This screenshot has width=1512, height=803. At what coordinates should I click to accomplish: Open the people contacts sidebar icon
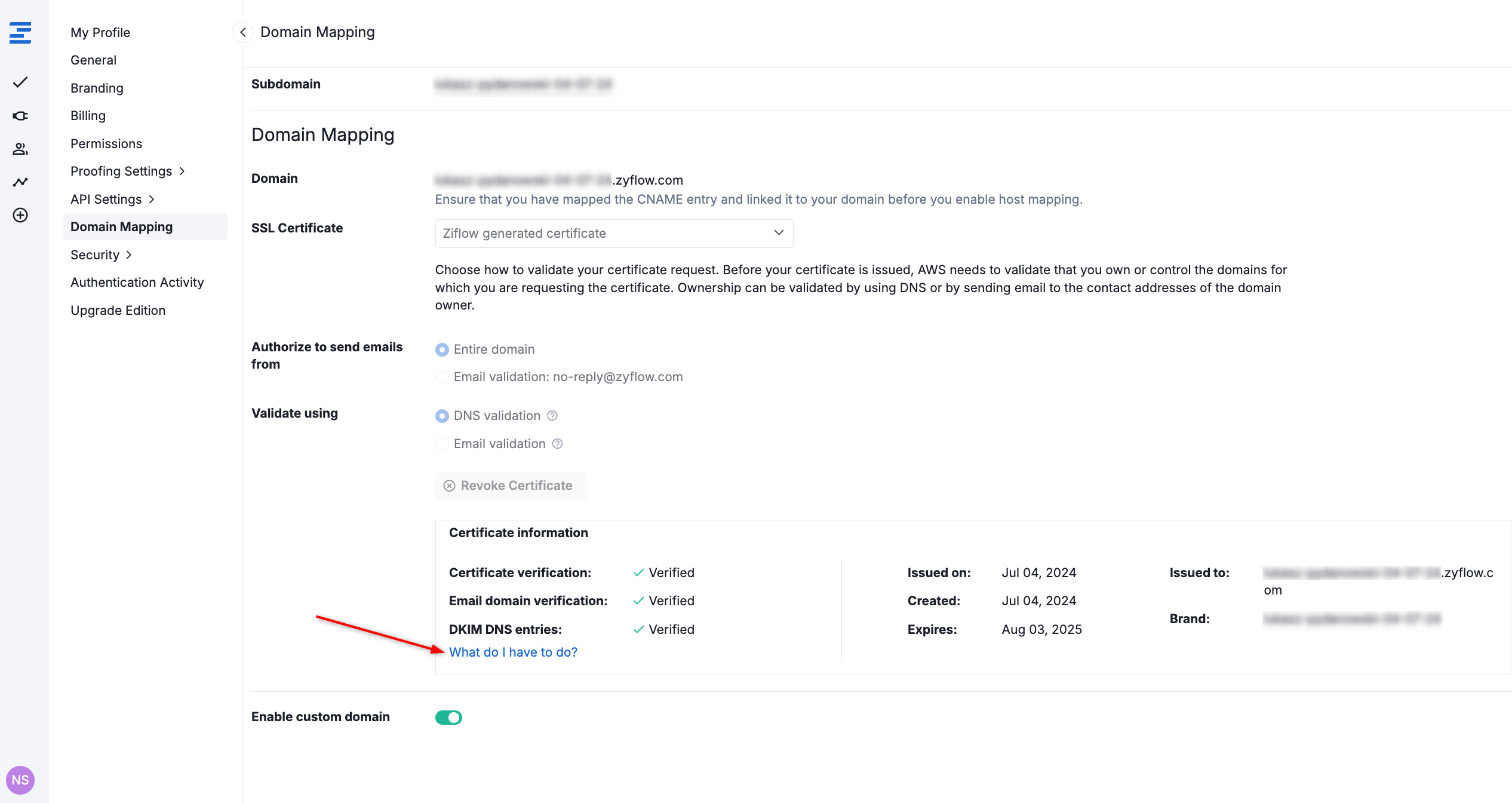click(x=20, y=149)
